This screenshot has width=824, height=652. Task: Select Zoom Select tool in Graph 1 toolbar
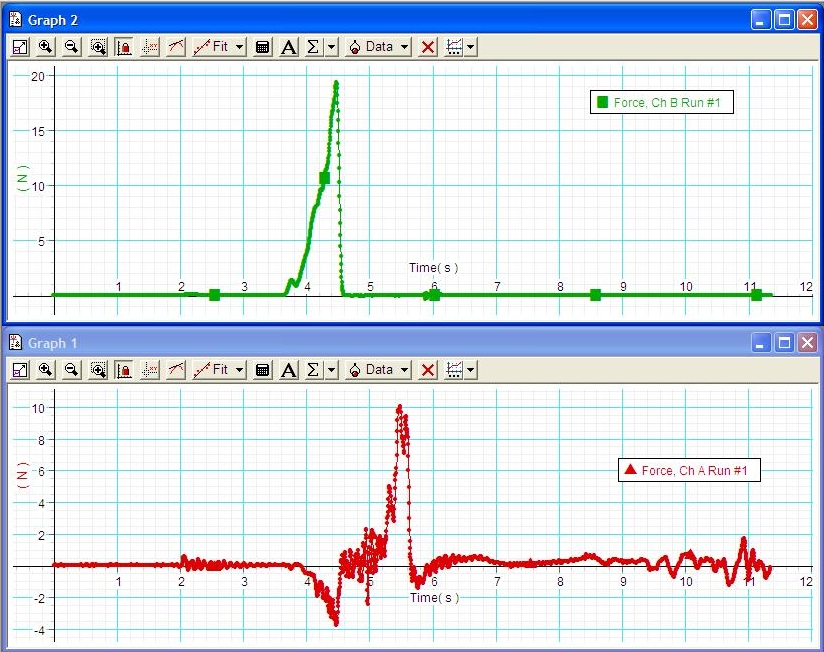[x=98, y=370]
